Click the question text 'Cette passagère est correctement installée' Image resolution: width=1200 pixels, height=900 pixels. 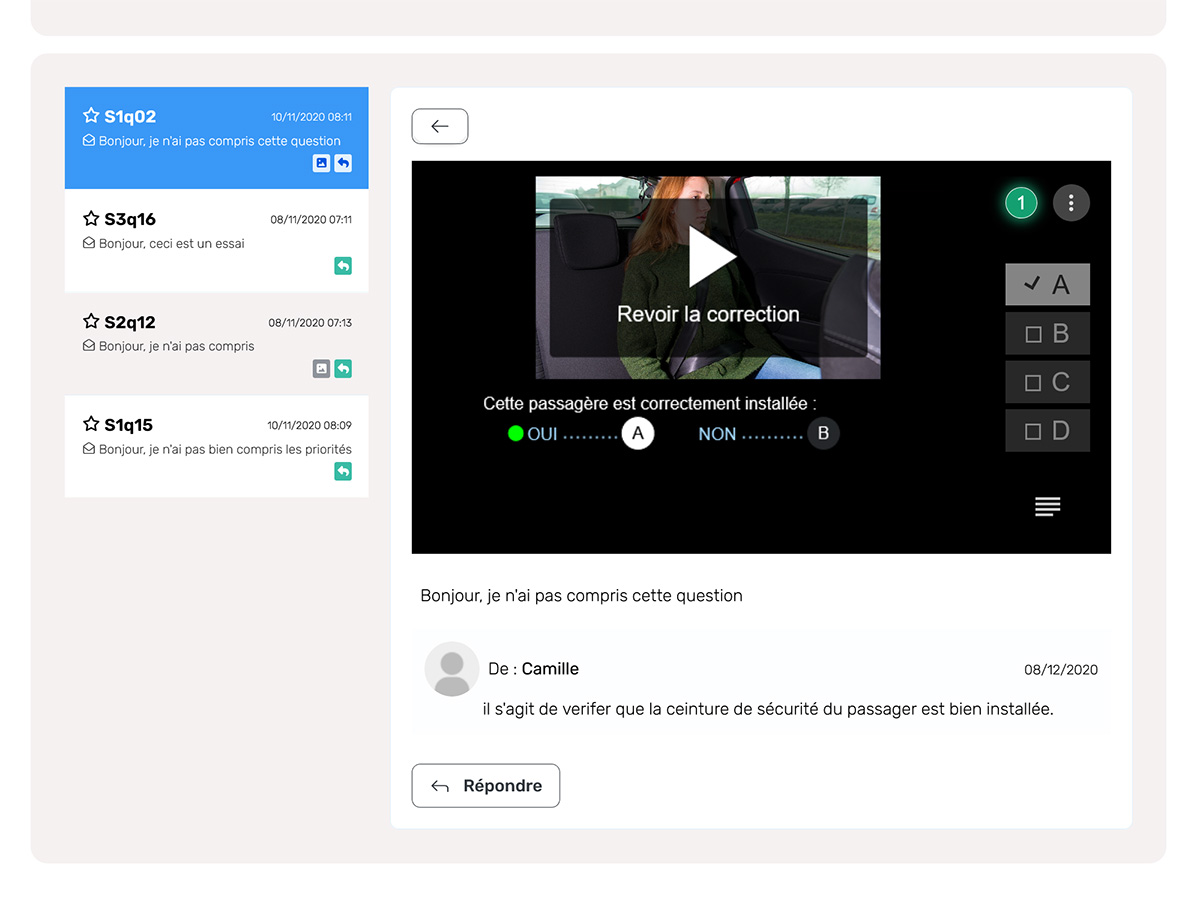650,404
